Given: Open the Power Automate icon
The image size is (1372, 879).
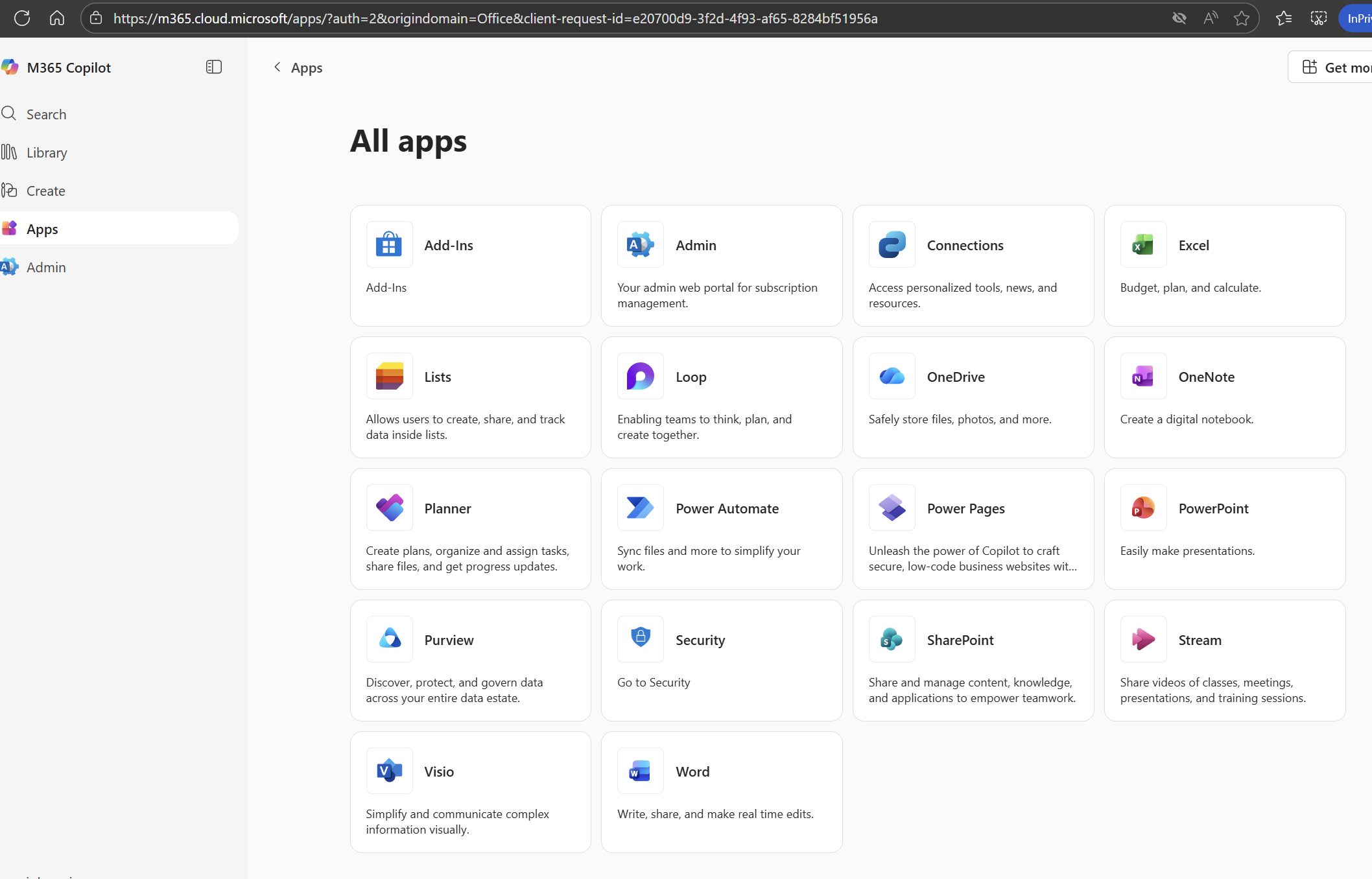Looking at the screenshot, I should click(x=641, y=508).
